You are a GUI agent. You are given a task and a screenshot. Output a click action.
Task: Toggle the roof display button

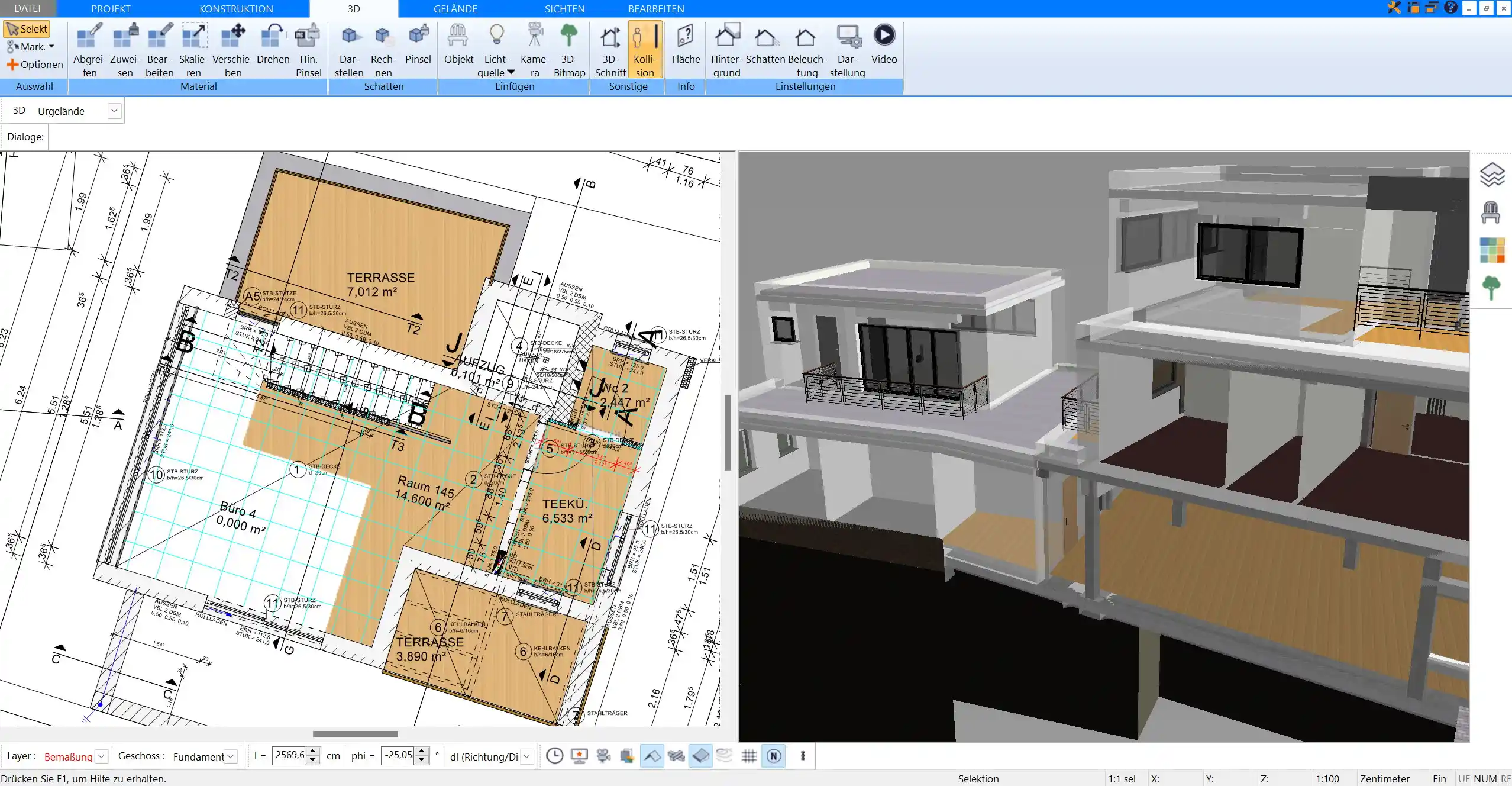click(x=652, y=756)
